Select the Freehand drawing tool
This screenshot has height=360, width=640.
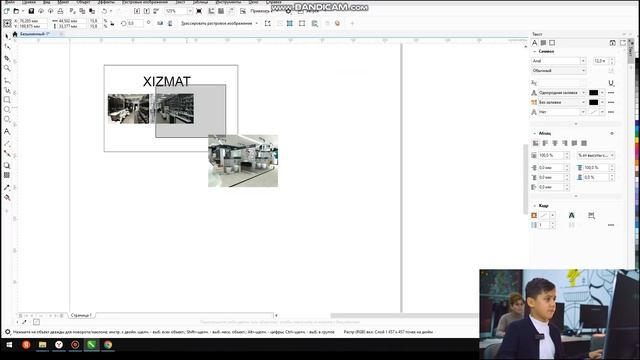(x=7, y=80)
